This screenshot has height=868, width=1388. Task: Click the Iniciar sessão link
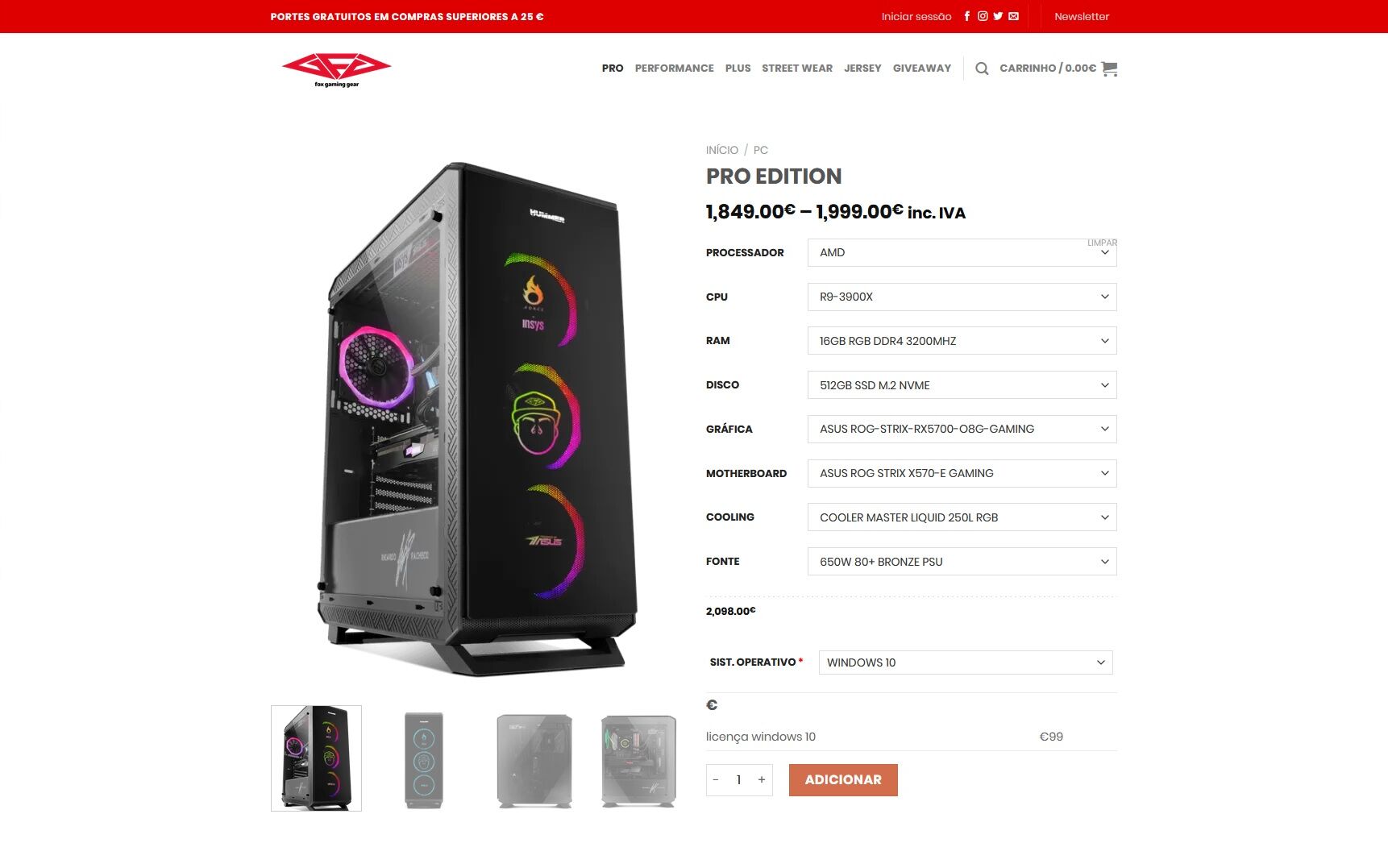click(916, 17)
